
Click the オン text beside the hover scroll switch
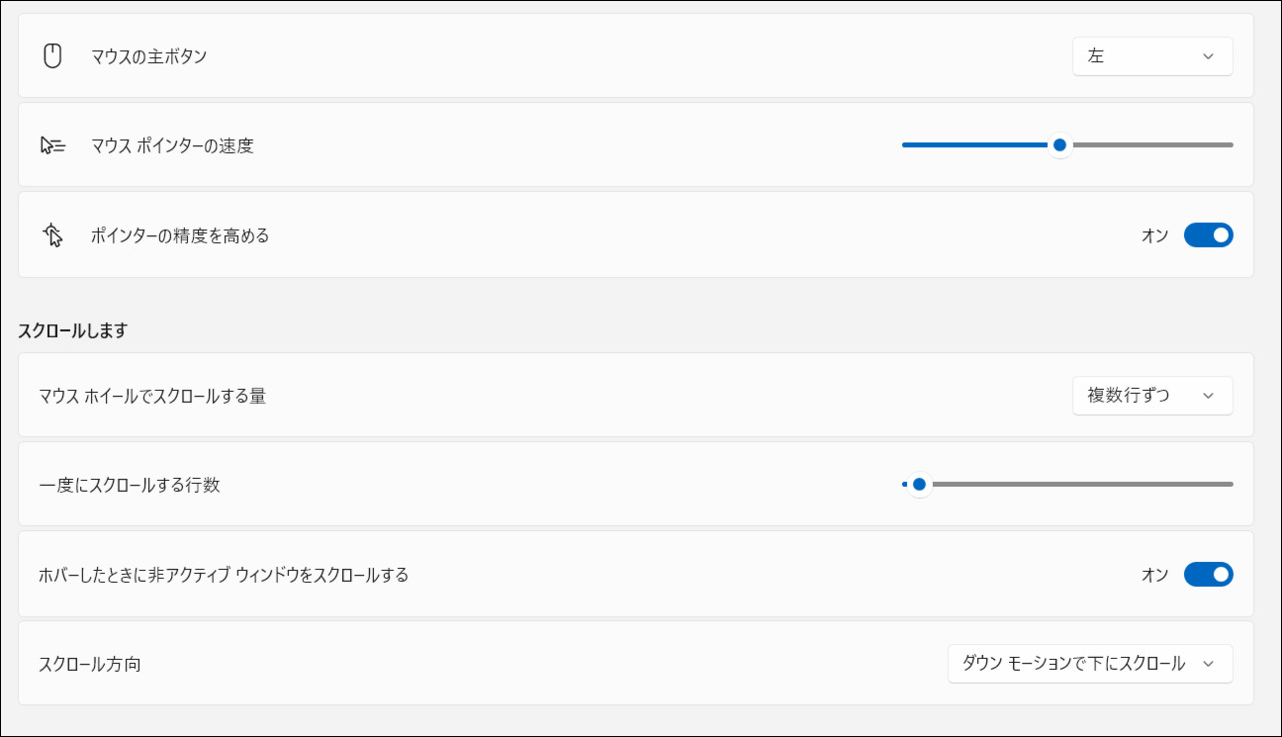[1155, 575]
